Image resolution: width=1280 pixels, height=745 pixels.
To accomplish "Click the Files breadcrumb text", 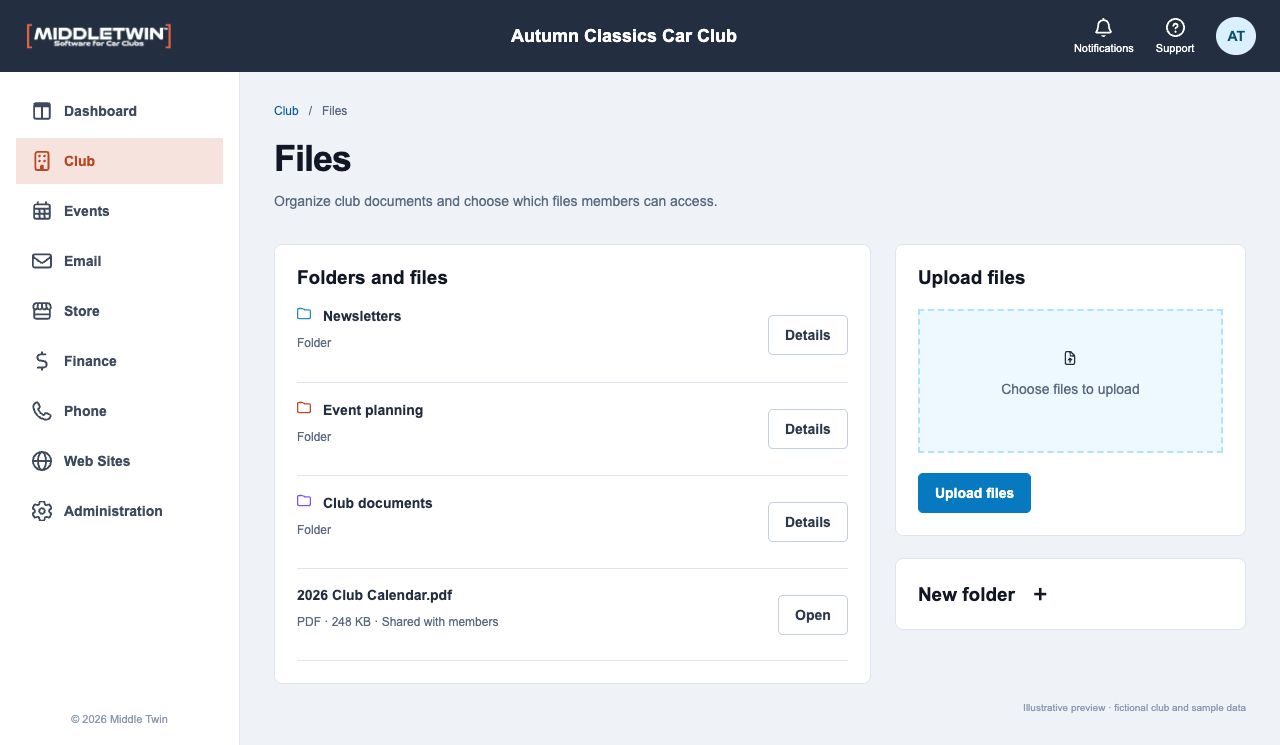I will coord(335,111).
